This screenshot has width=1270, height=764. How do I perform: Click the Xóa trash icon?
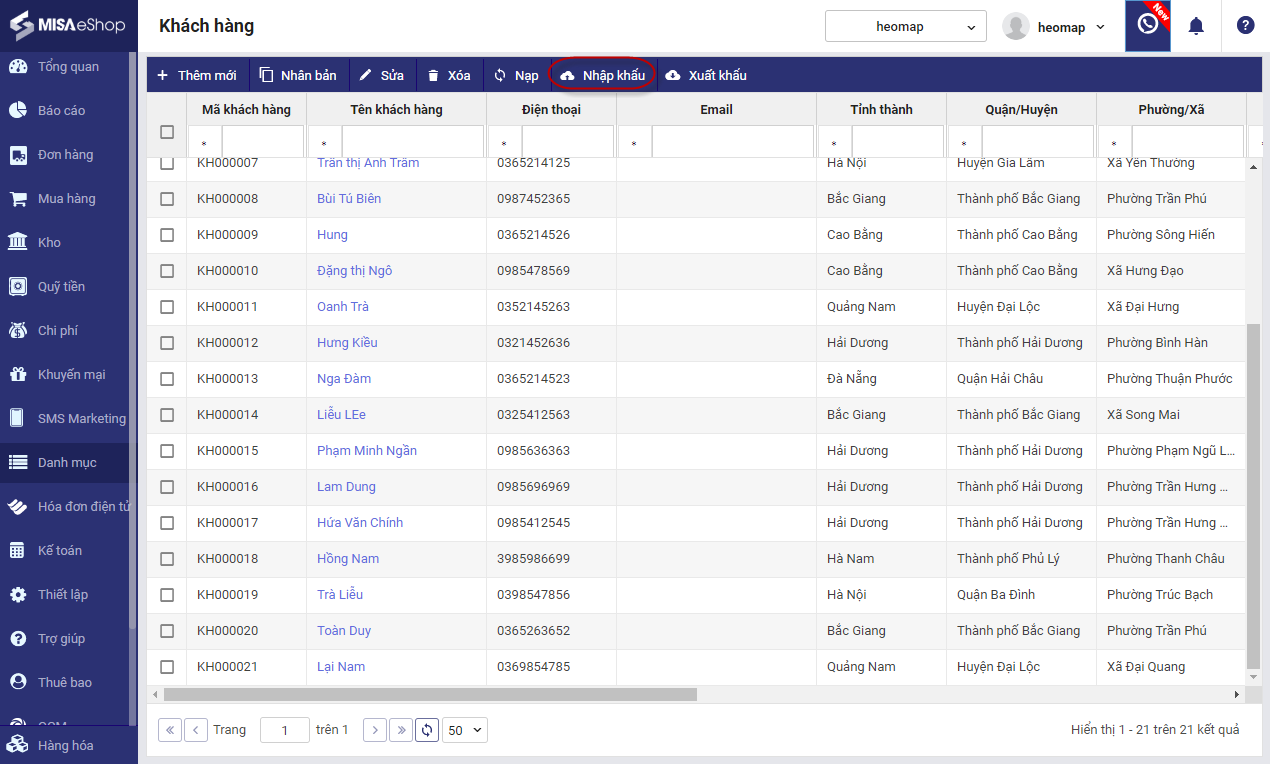pos(433,75)
